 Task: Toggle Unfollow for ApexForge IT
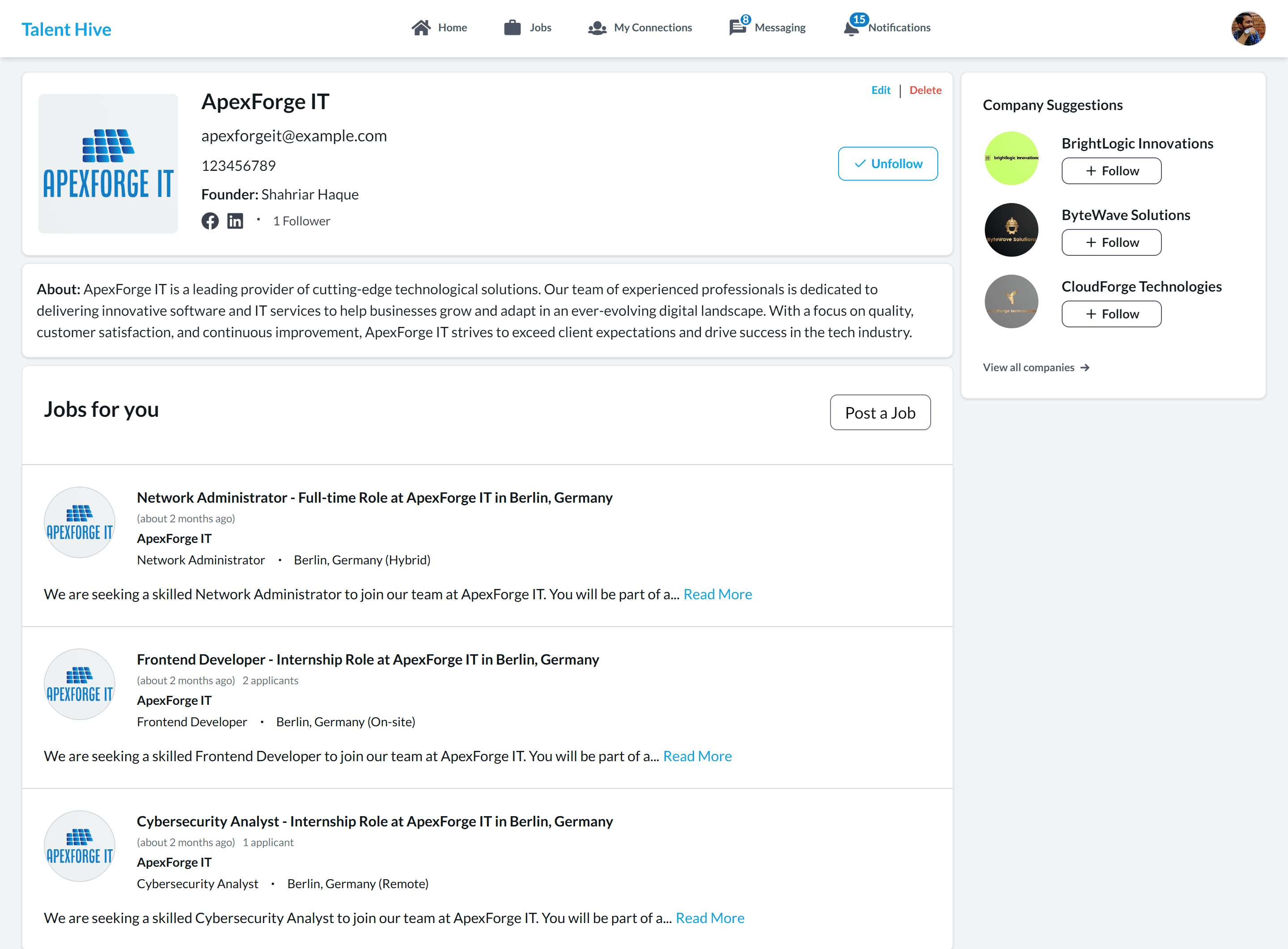[888, 164]
